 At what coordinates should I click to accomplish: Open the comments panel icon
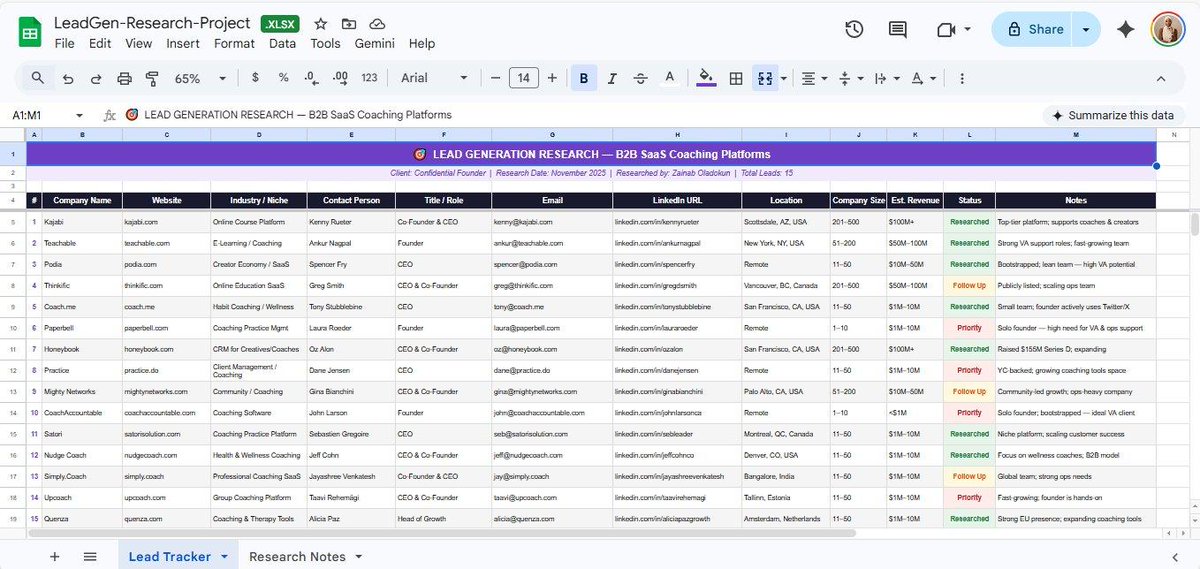[898, 29]
